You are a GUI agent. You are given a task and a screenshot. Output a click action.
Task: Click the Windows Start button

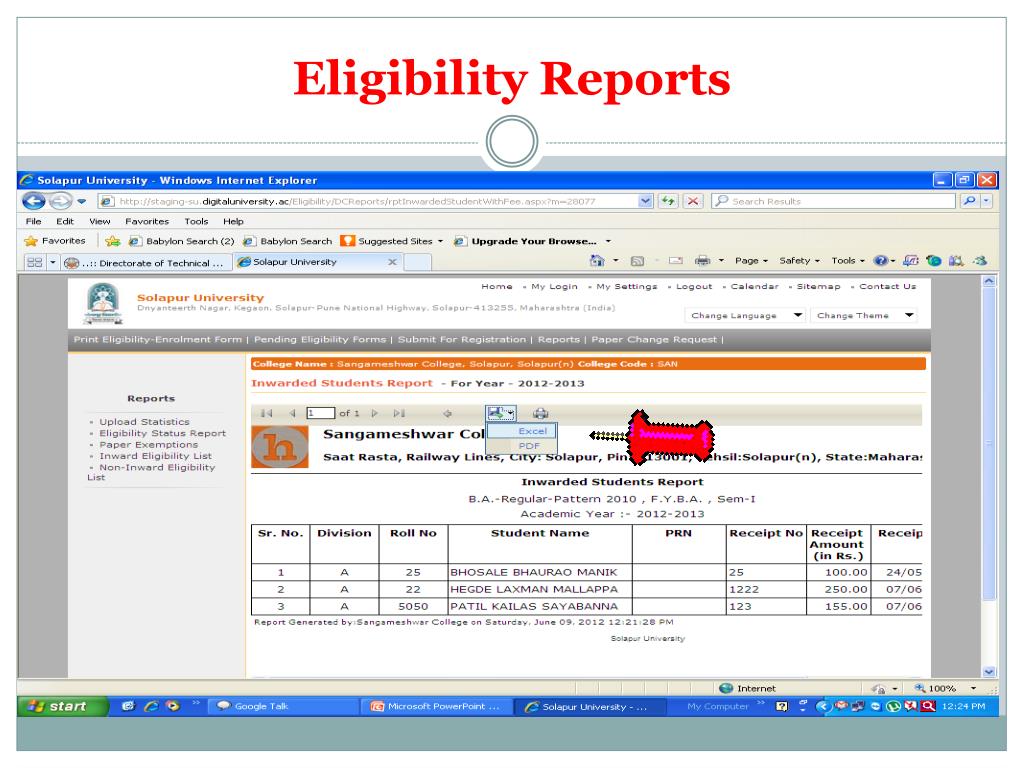[61, 706]
